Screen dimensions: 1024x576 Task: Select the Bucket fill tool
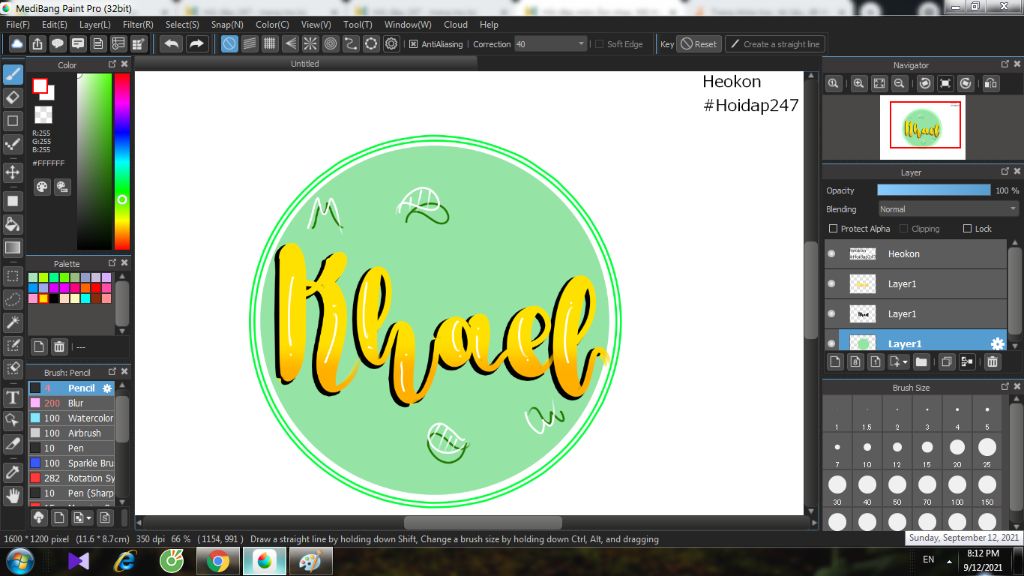tap(12, 225)
